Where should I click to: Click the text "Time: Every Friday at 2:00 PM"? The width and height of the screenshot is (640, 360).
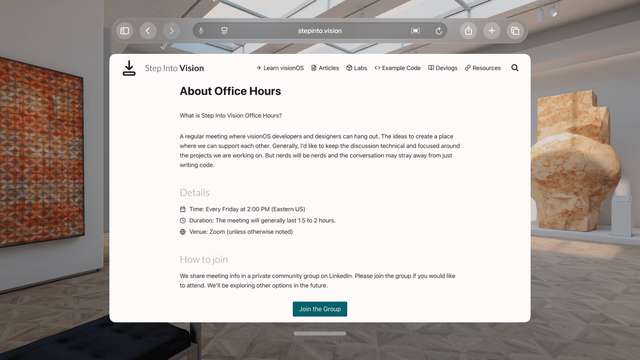pos(229,209)
